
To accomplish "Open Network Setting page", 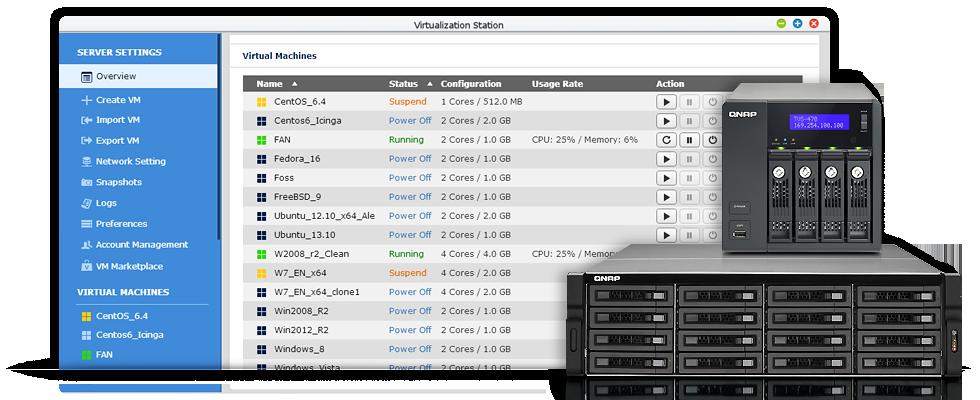I will click(131, 161).
